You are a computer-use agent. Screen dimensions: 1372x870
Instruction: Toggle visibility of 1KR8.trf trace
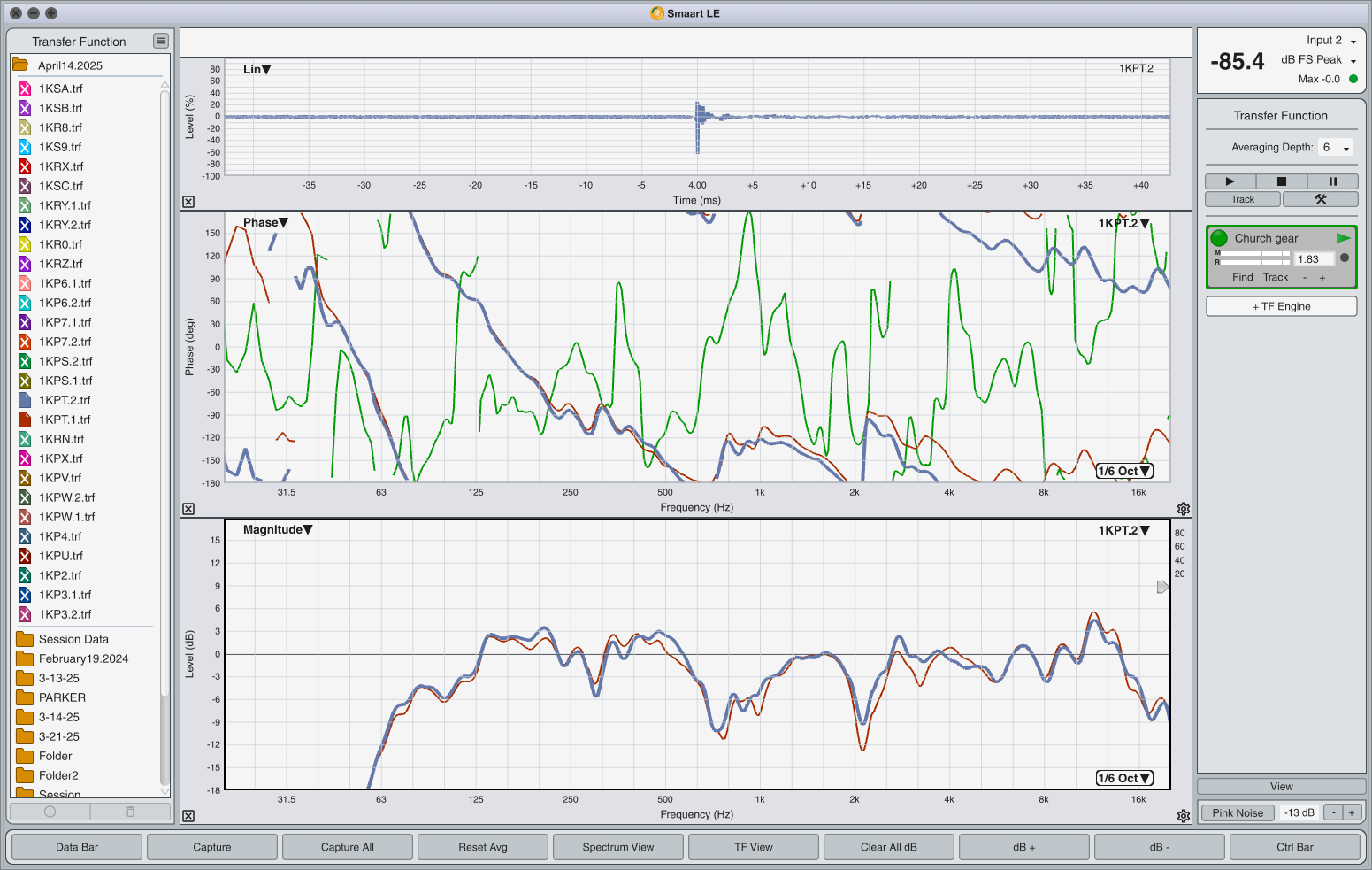coord(25,127)
